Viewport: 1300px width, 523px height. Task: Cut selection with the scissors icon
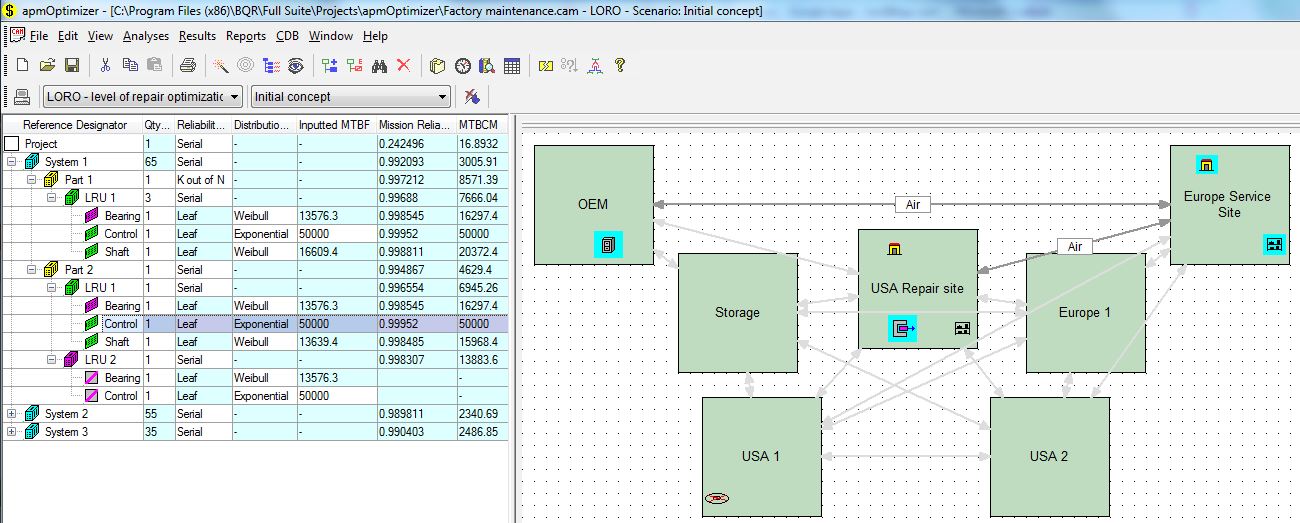(105, 65)
